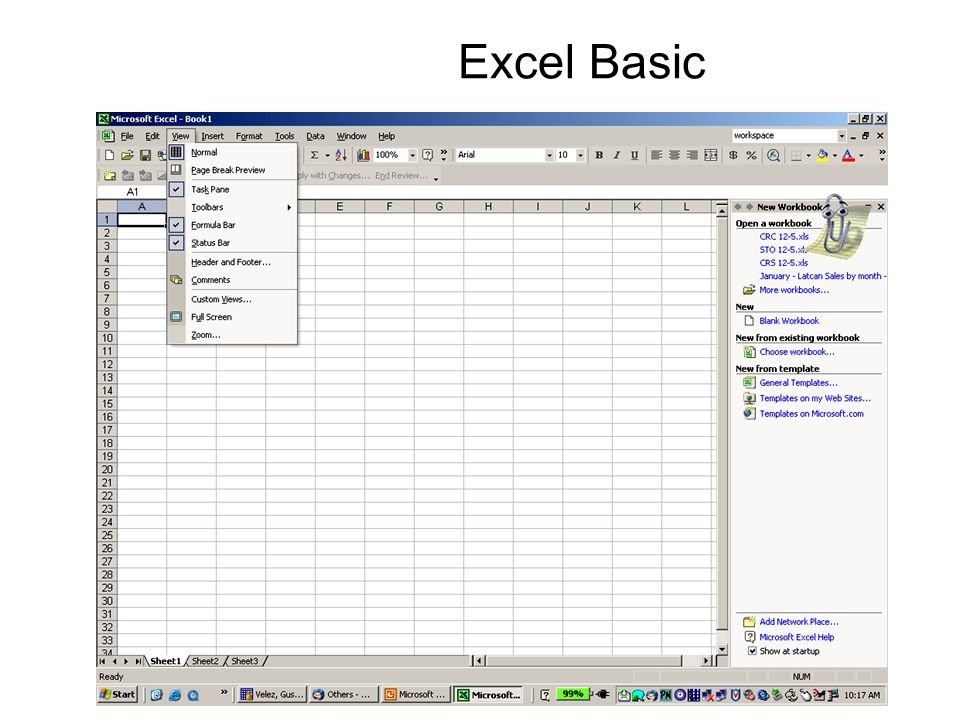Open the Insert menu
The height and width of the screenshot is (720, 960).
tap(212, 136)
